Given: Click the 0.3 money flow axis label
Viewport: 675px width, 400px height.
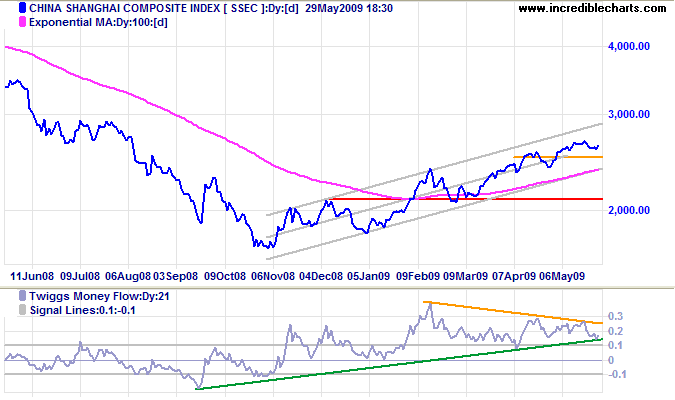Looking at the screenshot, I should 616,316.
